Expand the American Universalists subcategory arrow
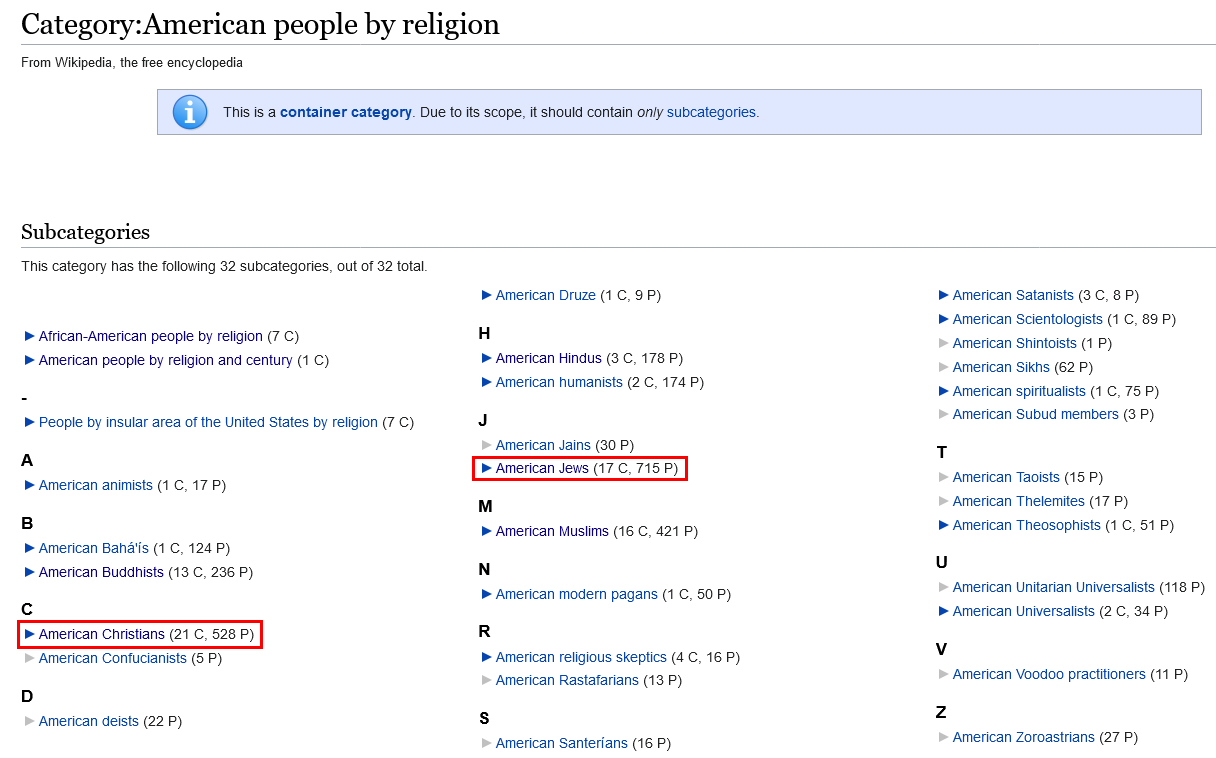1216x758 pixels. tap(944, 611)
